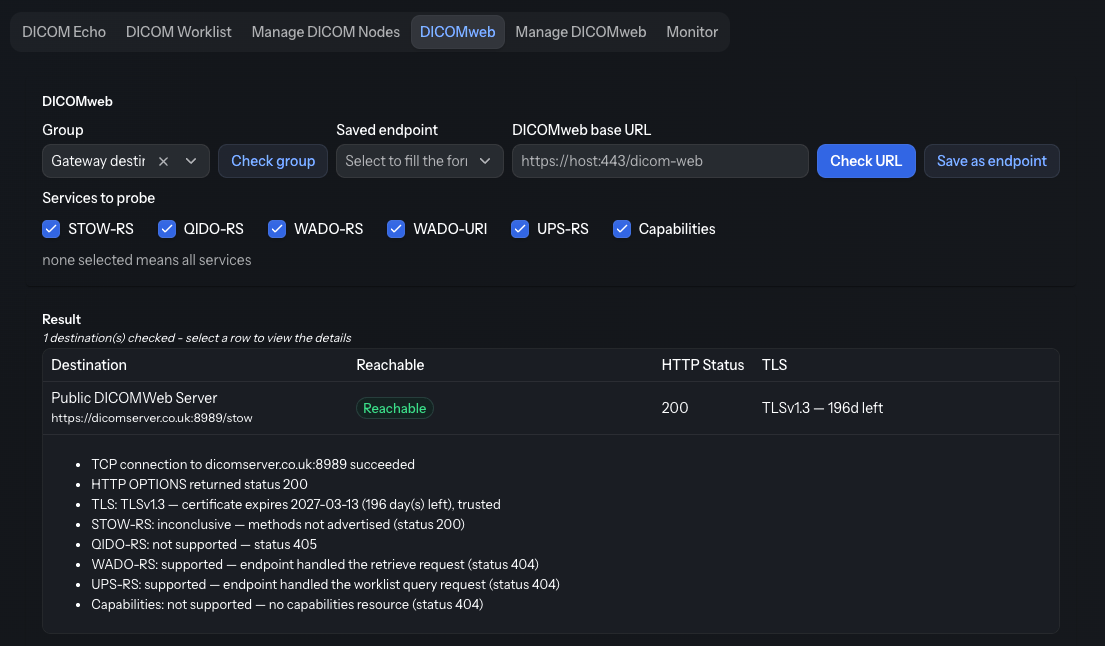
Task: Open the Manage DICOM Nodes tab
Action: tap(326, 32)
